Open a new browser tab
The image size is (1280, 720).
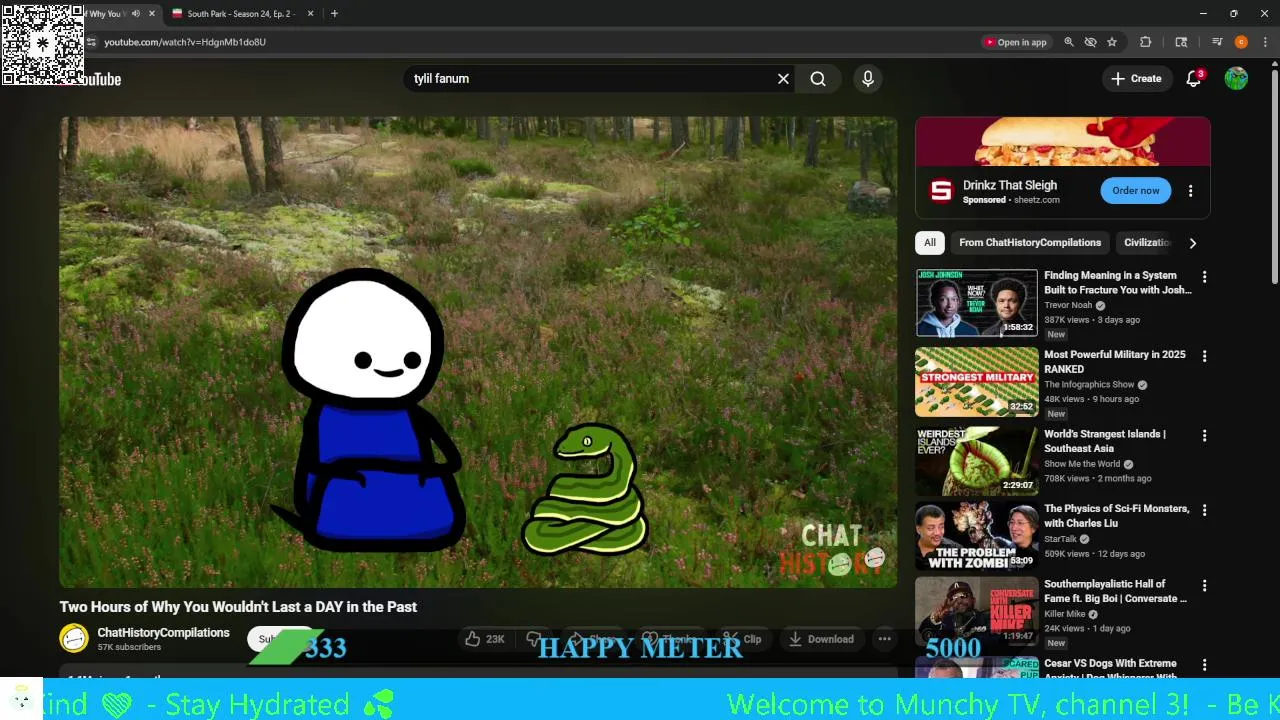coord(334,14)
